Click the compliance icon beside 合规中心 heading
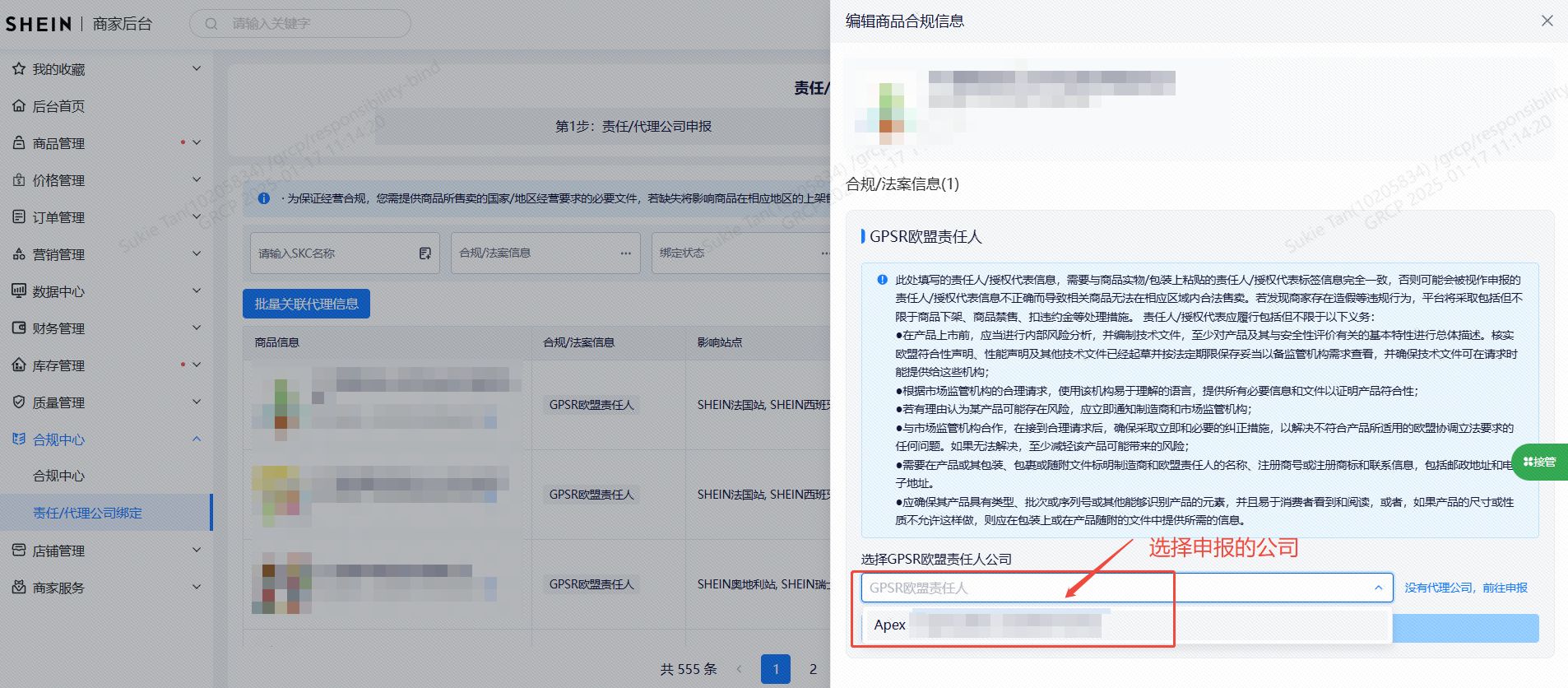The height and width of the screenshot is (688, 1568). point(19,439)
